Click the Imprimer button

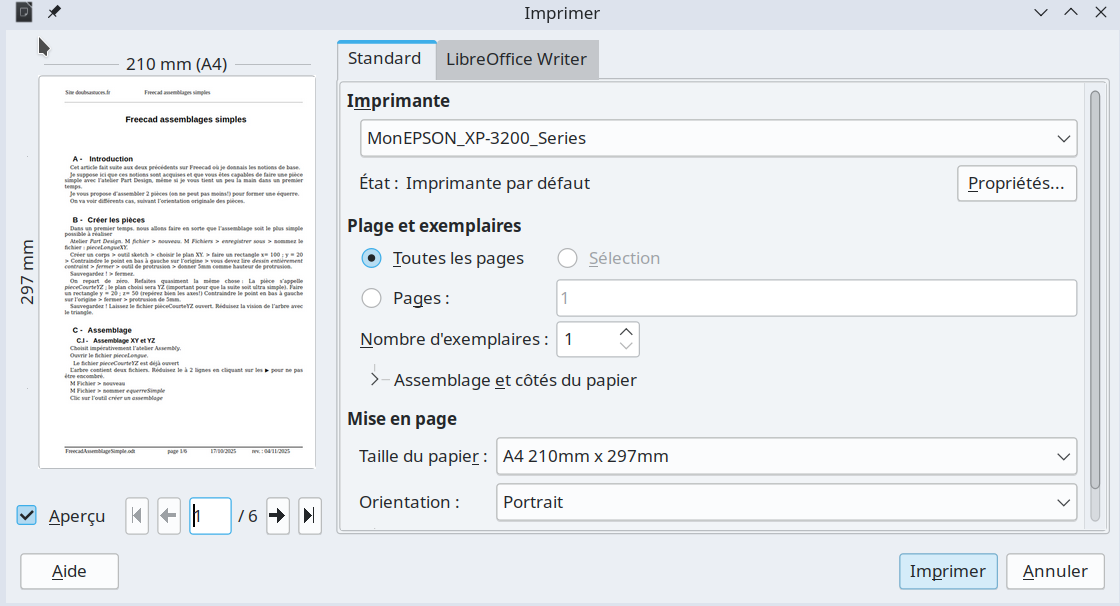coord(947,572)
